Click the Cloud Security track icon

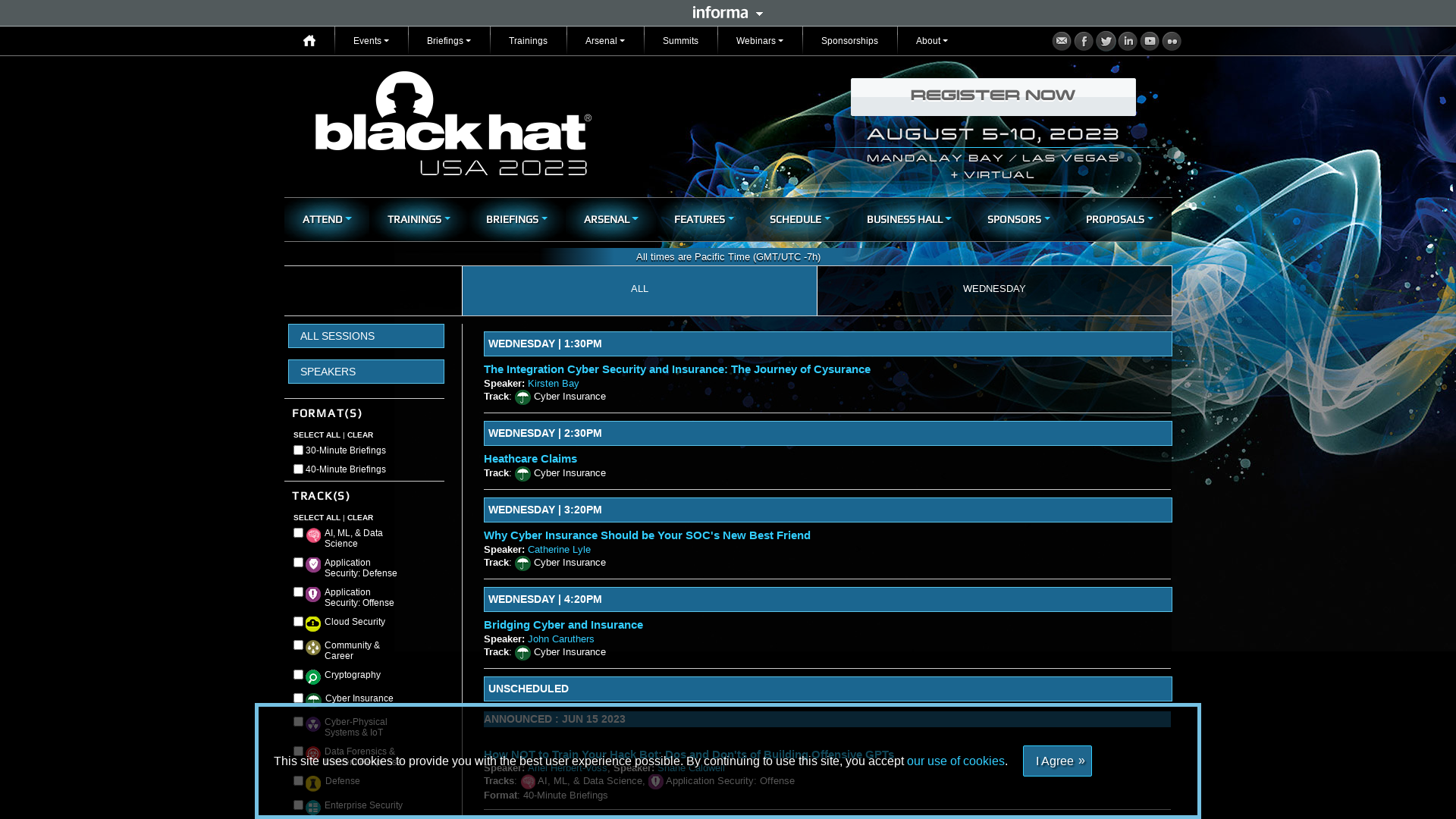coord(313,624)
